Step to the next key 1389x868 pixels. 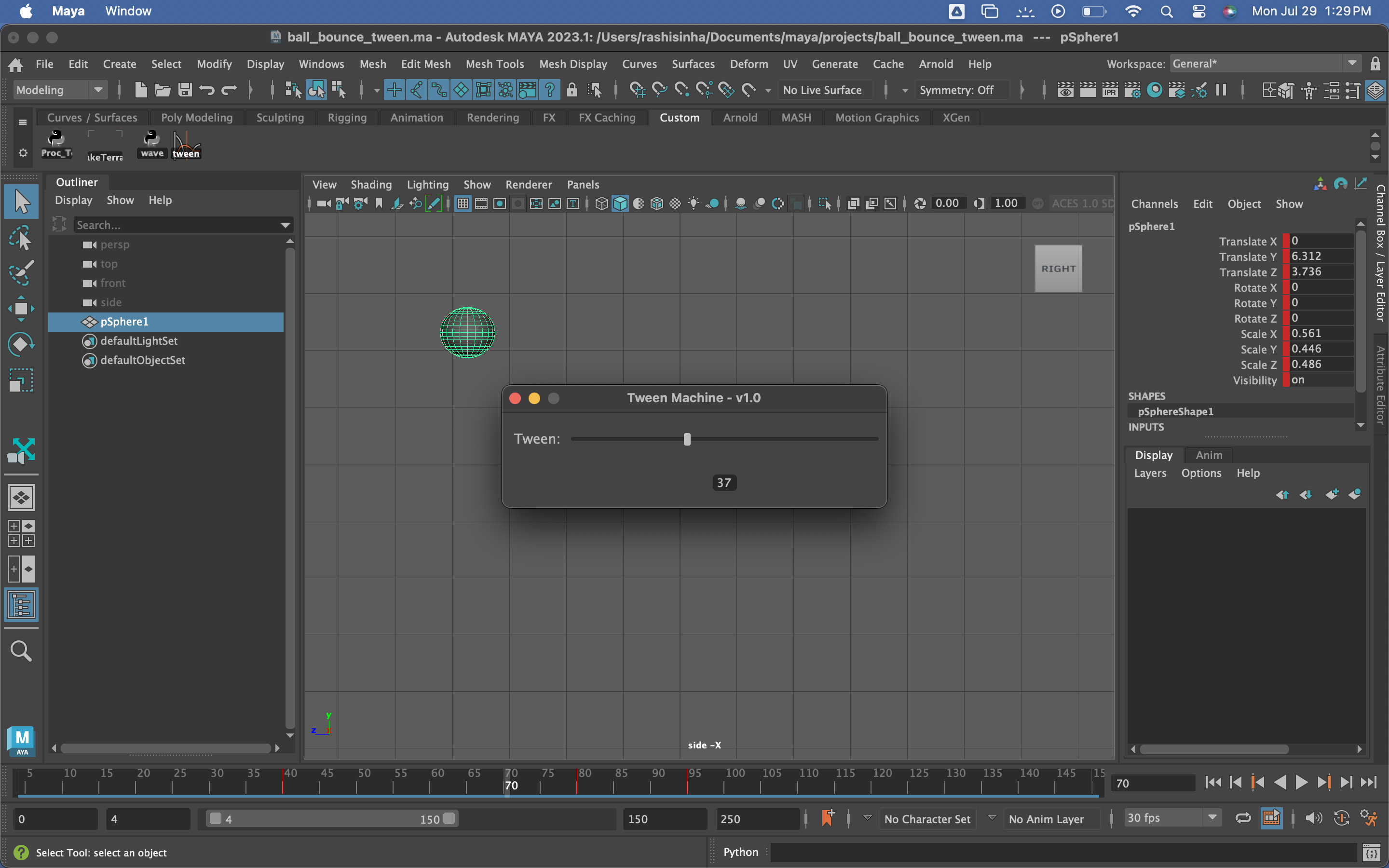pyautogui.click(x=1324, y=783)
